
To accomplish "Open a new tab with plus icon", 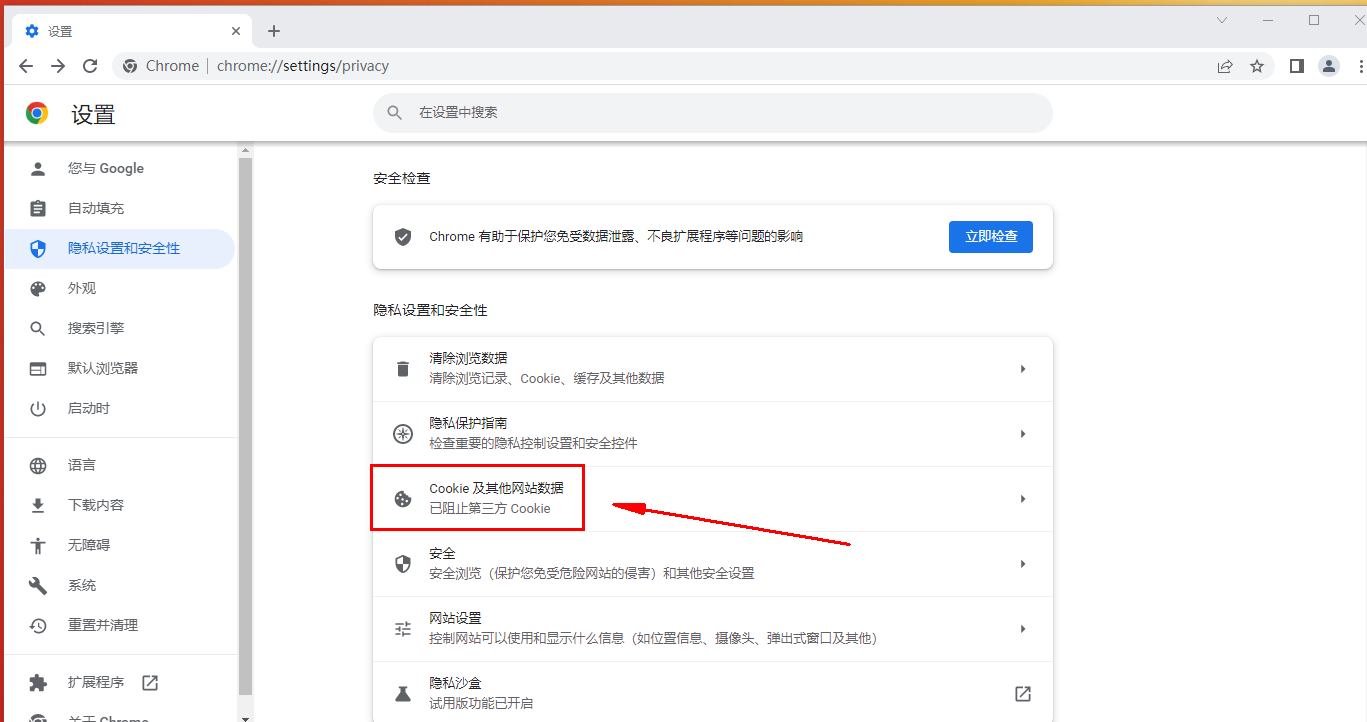I will [274, 31].
